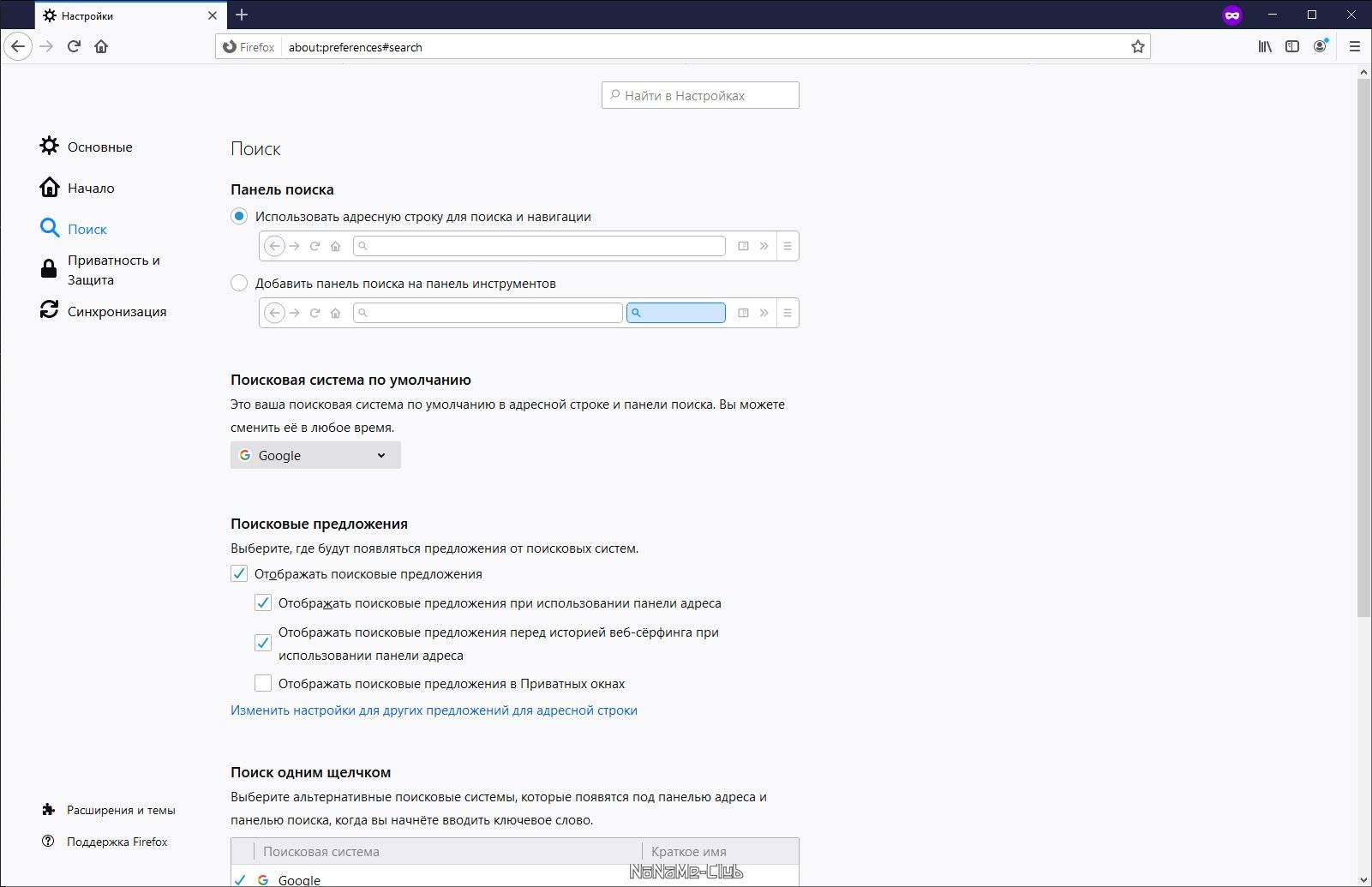Enable suggestions 'в Приватных окнах' checkbox

263,683
